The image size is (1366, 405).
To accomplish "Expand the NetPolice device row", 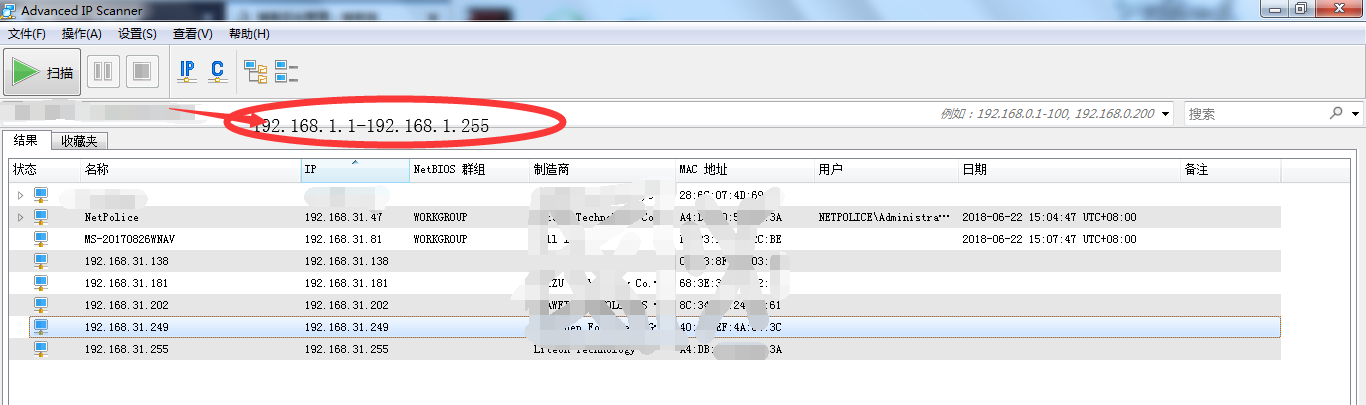I will pyautogui.click(x=20, y=216).
